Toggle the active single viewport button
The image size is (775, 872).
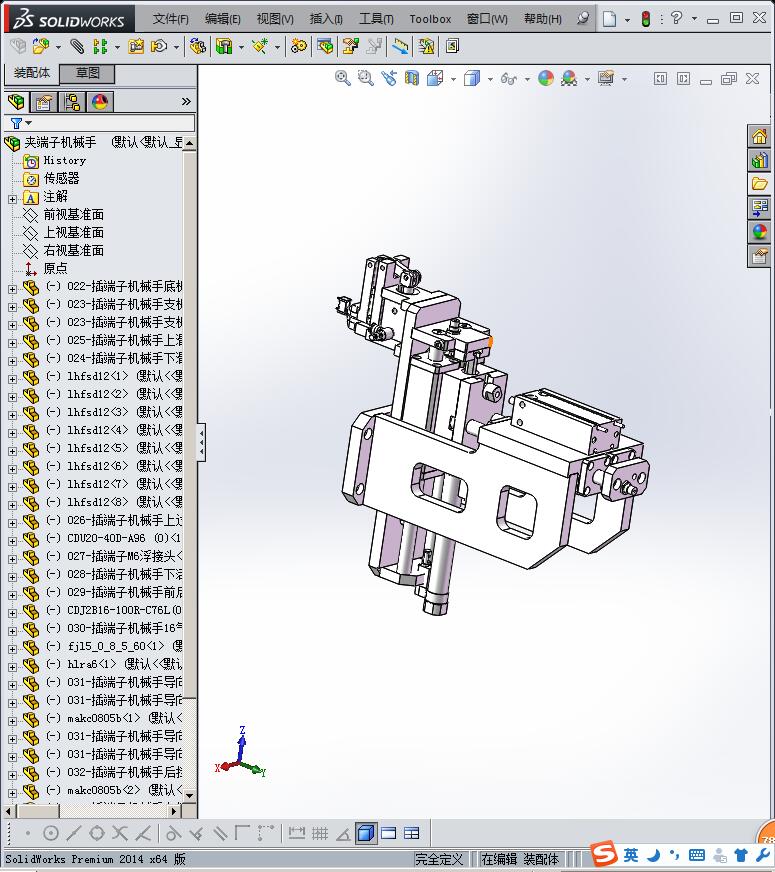point(366,833)
